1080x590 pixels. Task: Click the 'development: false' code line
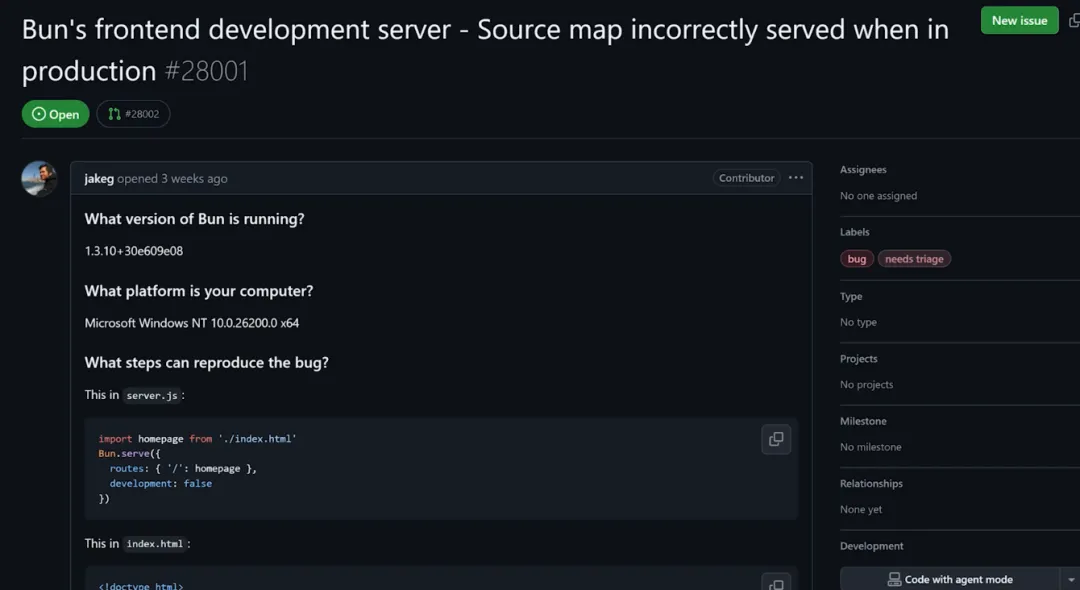pyautogui.click(x=160, y=483)
